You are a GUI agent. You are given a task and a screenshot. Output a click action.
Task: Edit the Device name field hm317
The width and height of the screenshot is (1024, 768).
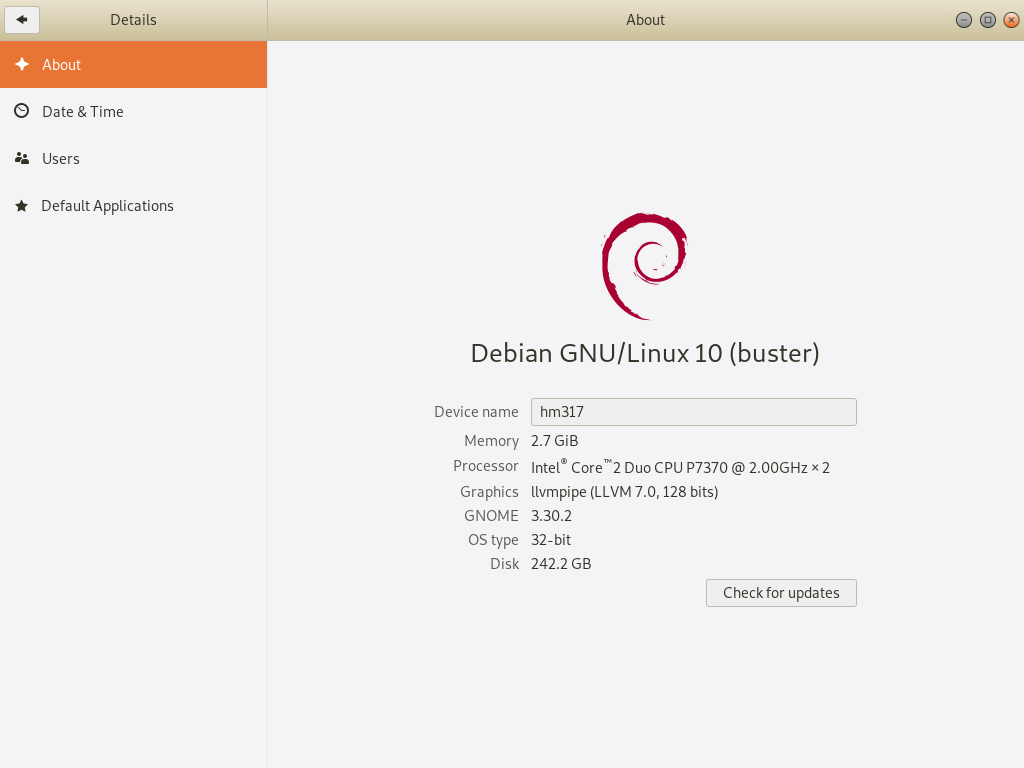pos(694,412)
